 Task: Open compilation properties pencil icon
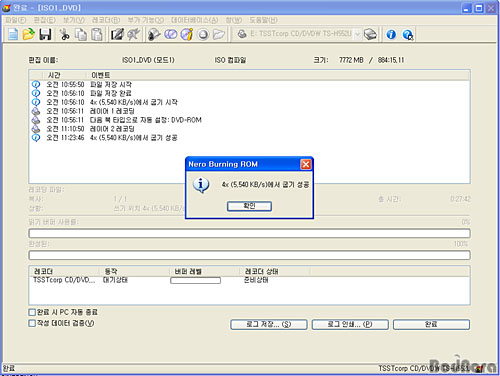point(117,34)
